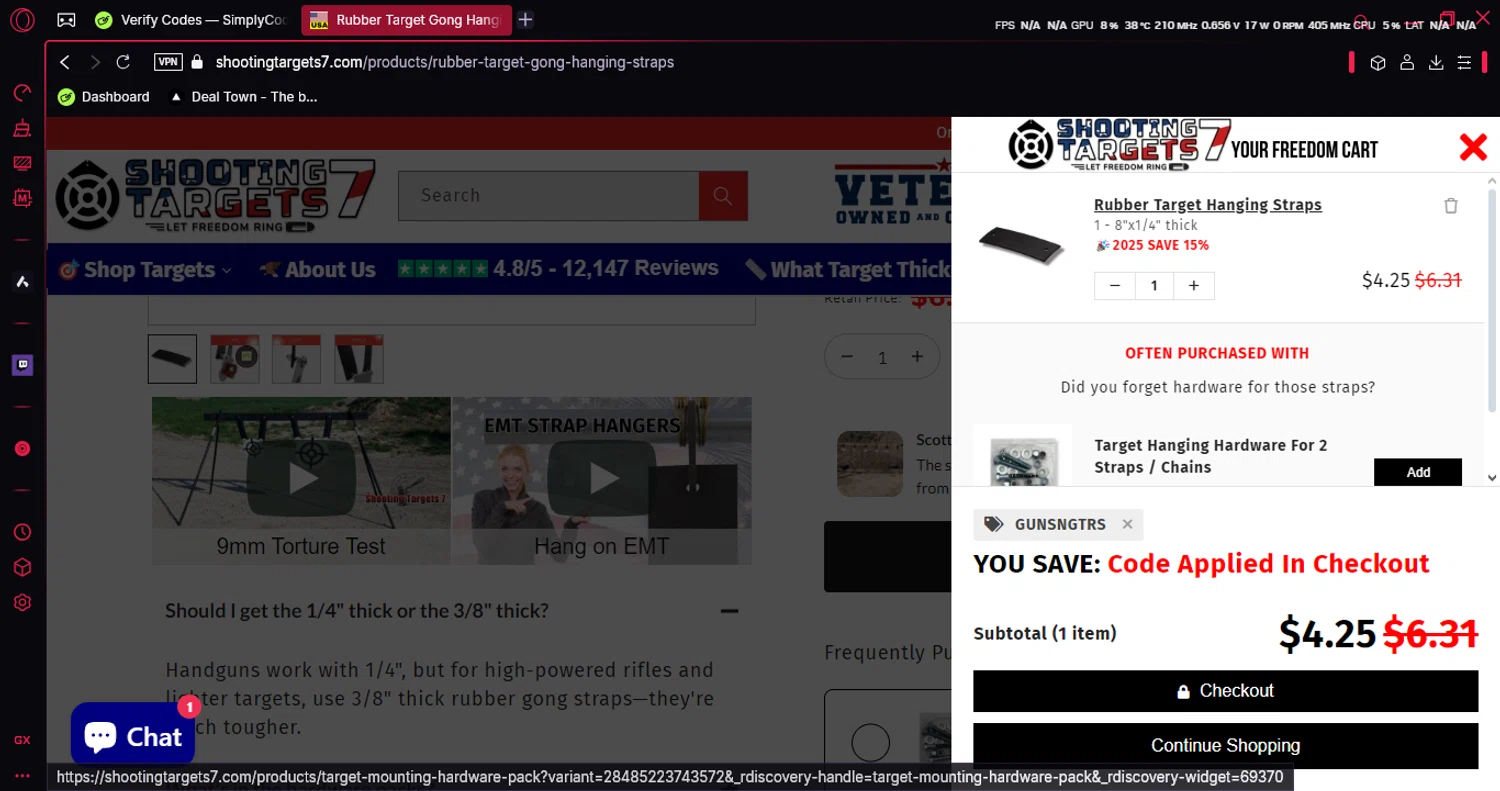Open the Shopify Chat widget

(x=133, y=736)
